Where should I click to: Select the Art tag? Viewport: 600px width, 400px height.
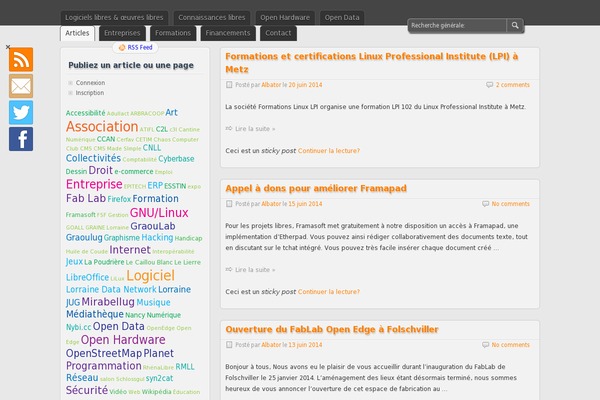pos(171,112)
